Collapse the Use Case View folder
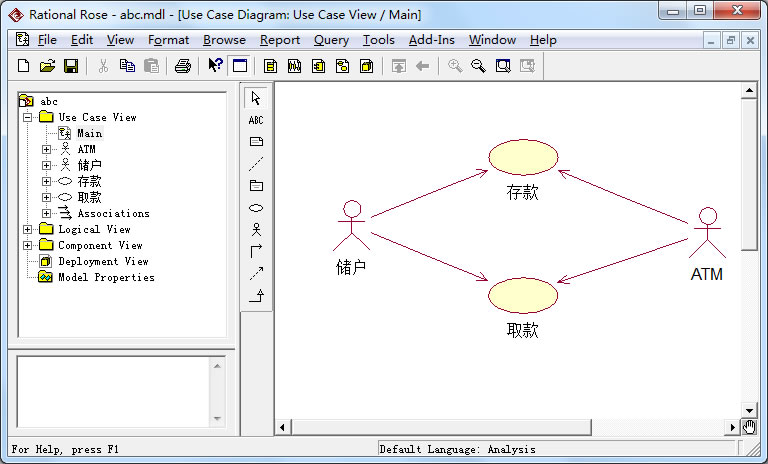The height and width of the screenshot is (464, 768). (x=27, y=117)
